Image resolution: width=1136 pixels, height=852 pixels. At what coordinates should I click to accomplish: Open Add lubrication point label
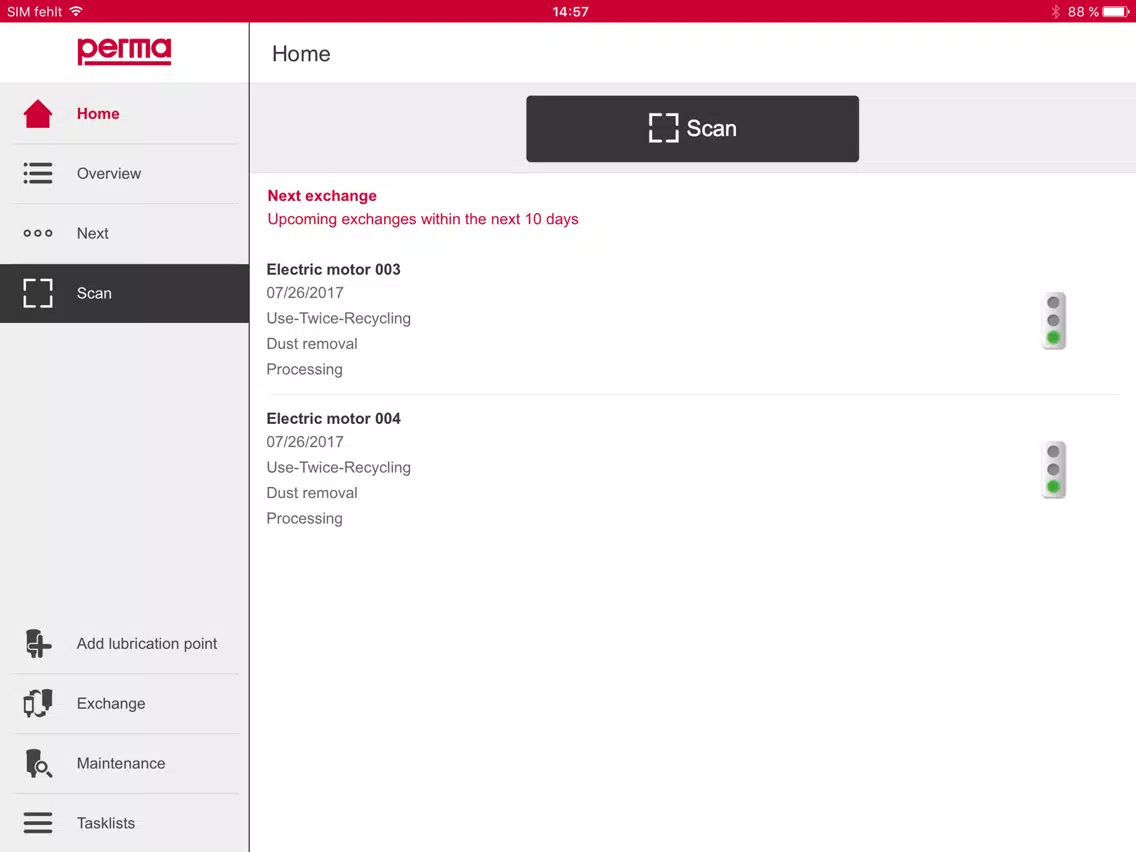click(x=147, y=643)
